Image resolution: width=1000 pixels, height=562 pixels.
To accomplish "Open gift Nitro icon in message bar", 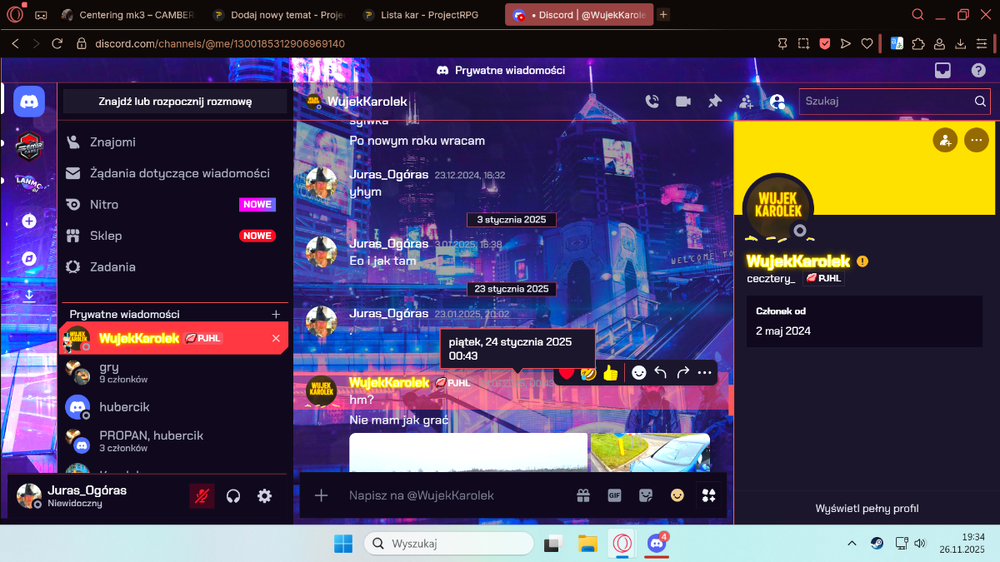I will tap(583, 496).
